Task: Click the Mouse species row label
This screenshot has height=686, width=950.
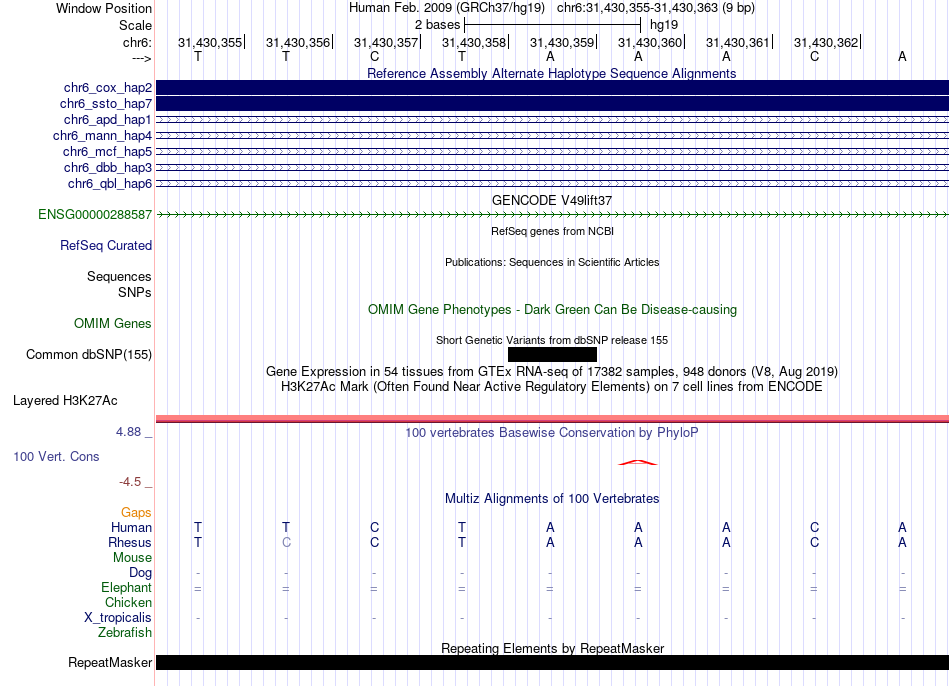Action: [x=132, y=558]
